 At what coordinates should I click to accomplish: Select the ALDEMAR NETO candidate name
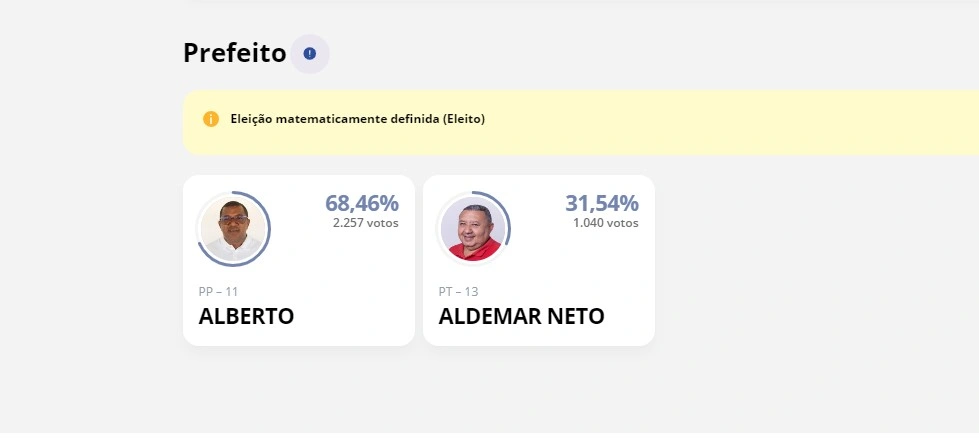(521, 316)
